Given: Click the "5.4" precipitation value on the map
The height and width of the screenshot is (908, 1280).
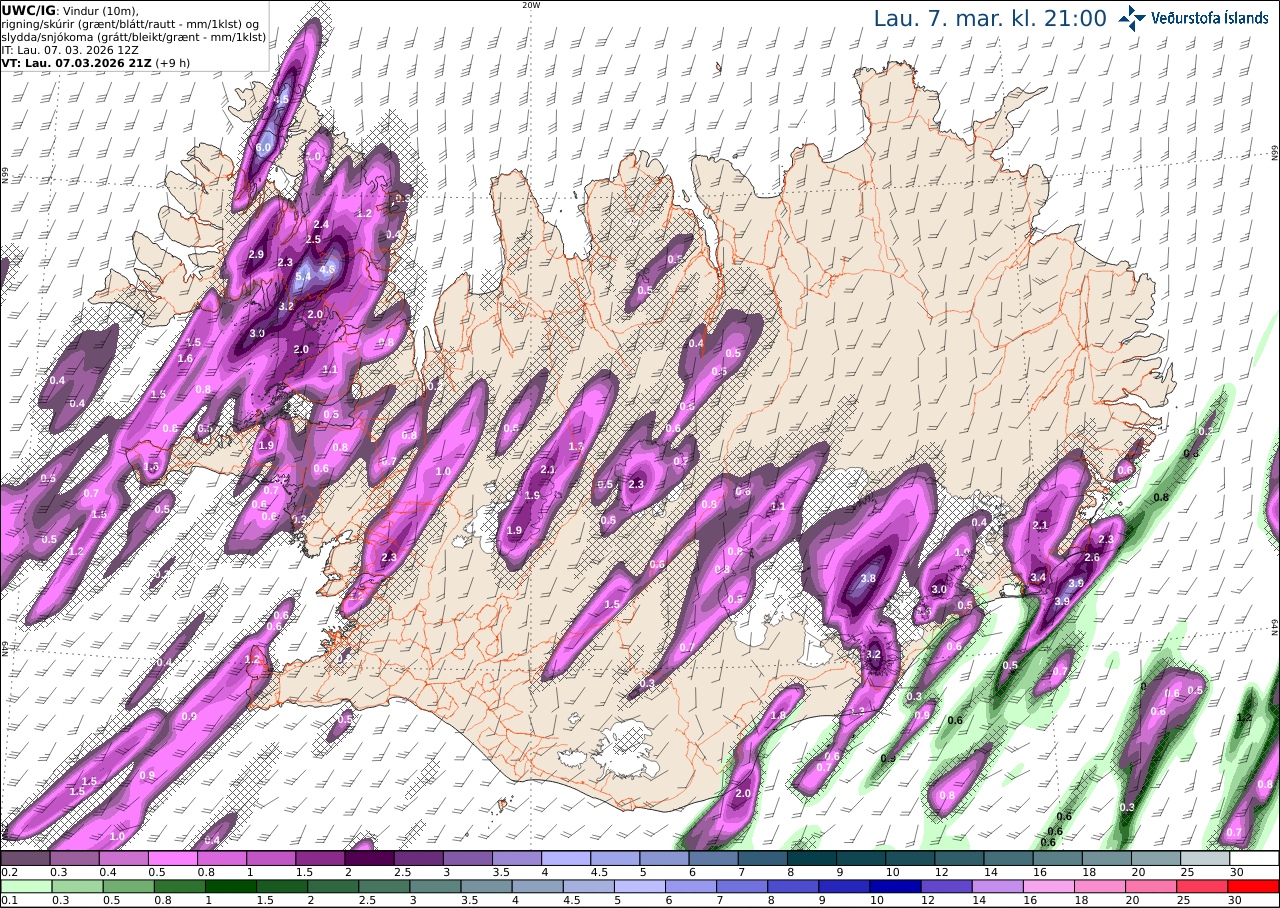Looking at the screenshot, I should 305,275.
